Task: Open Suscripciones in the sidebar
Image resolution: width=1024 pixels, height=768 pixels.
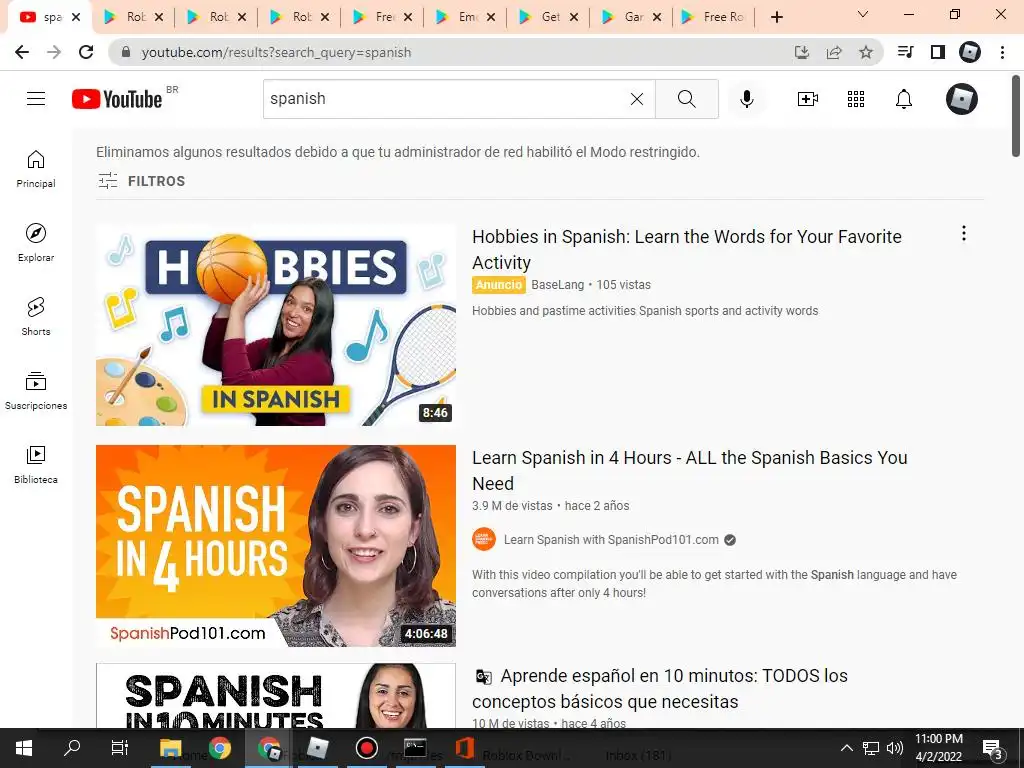Action: [36, 391]
